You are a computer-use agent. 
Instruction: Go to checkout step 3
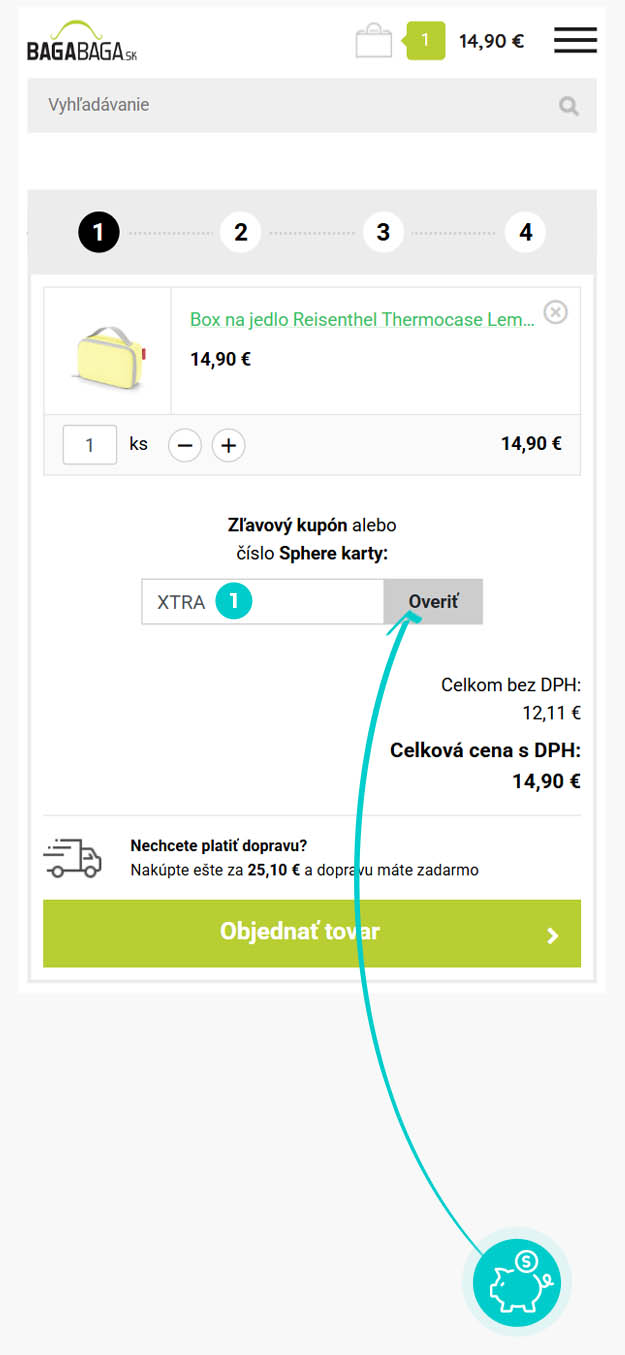click(383, 233)
